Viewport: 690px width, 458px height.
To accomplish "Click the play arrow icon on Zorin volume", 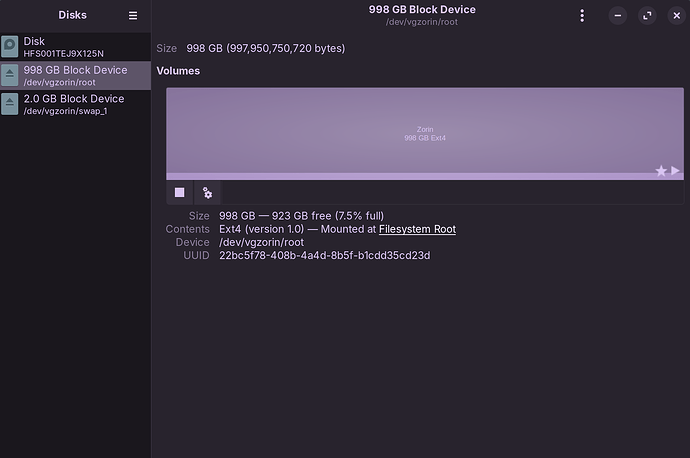I will point(676,171).
